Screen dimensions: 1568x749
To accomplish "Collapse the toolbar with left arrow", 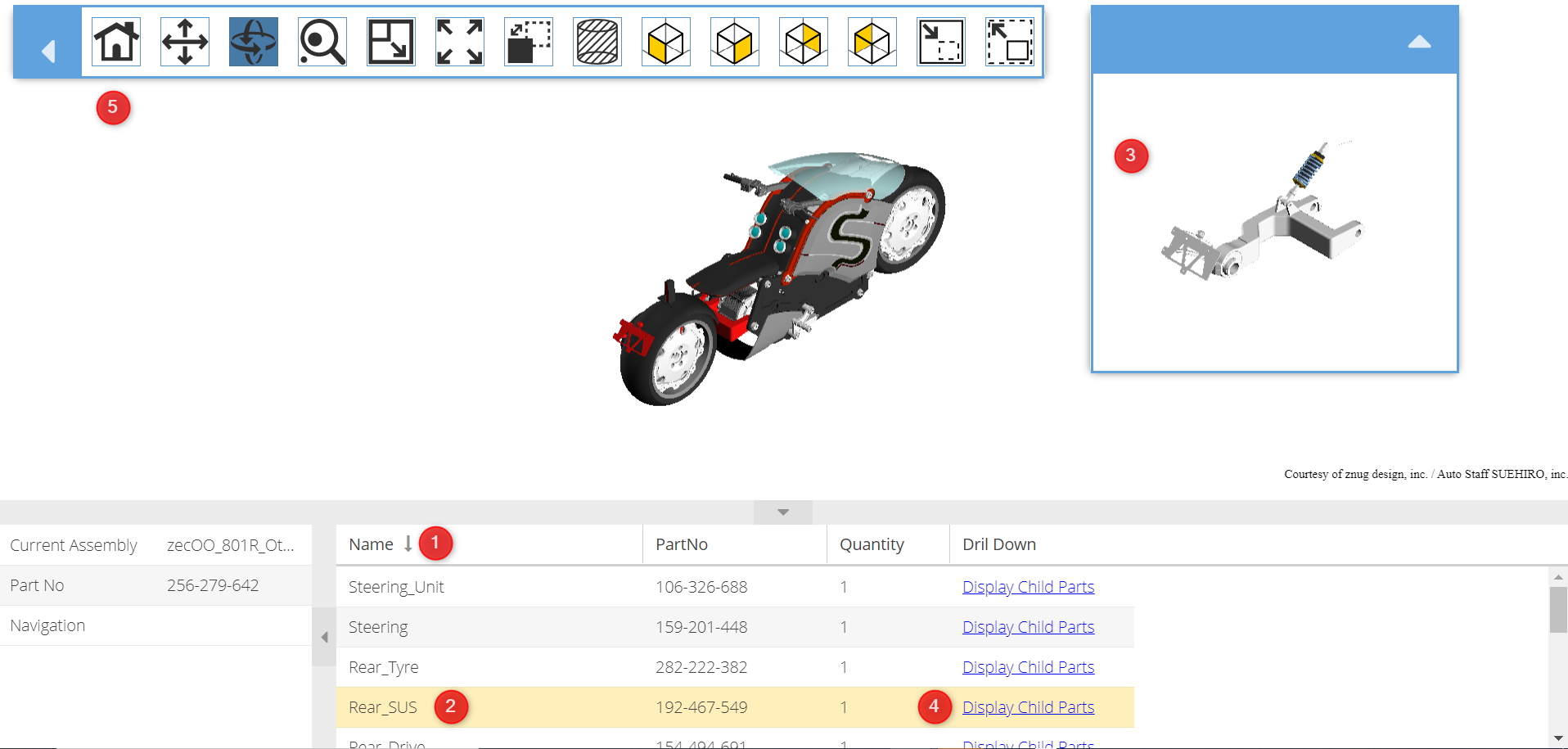I will (48, 51).
